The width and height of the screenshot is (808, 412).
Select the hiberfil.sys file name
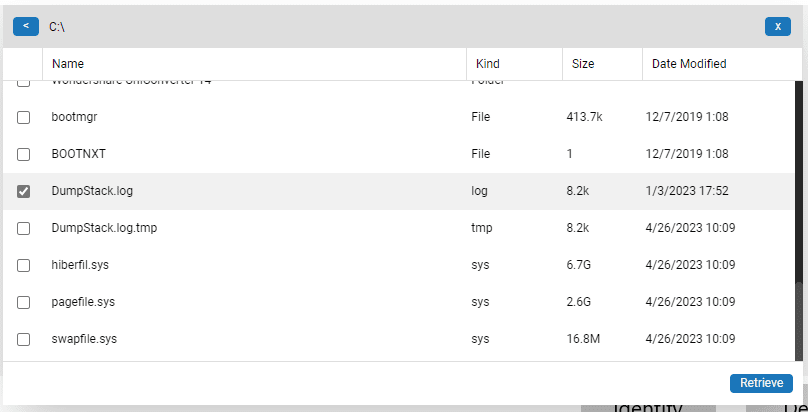pos(80,265)
